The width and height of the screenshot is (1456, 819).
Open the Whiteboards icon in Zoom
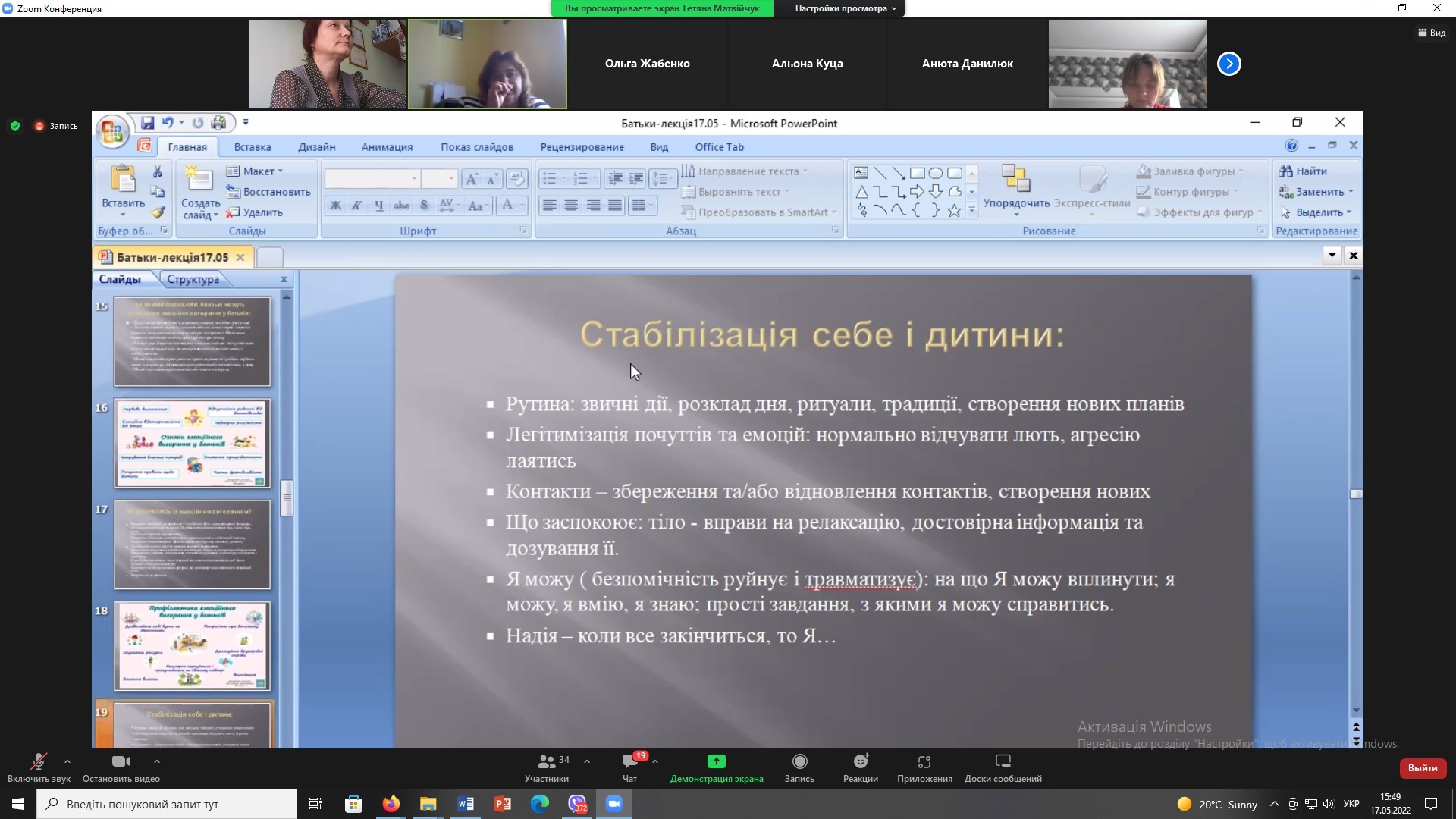pyautogui.click(x=1003, y=762)
